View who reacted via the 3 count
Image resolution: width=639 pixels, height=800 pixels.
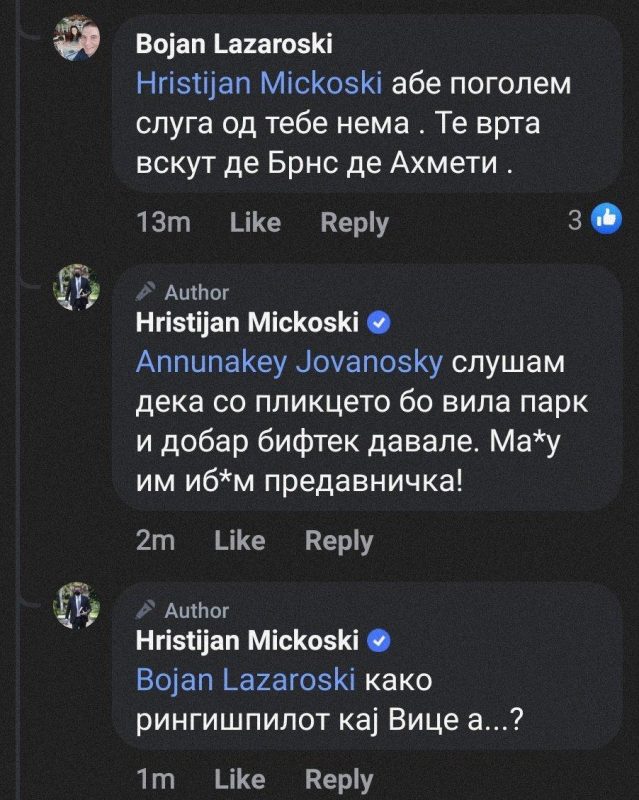pyautogui.click(x=574, y=220)
